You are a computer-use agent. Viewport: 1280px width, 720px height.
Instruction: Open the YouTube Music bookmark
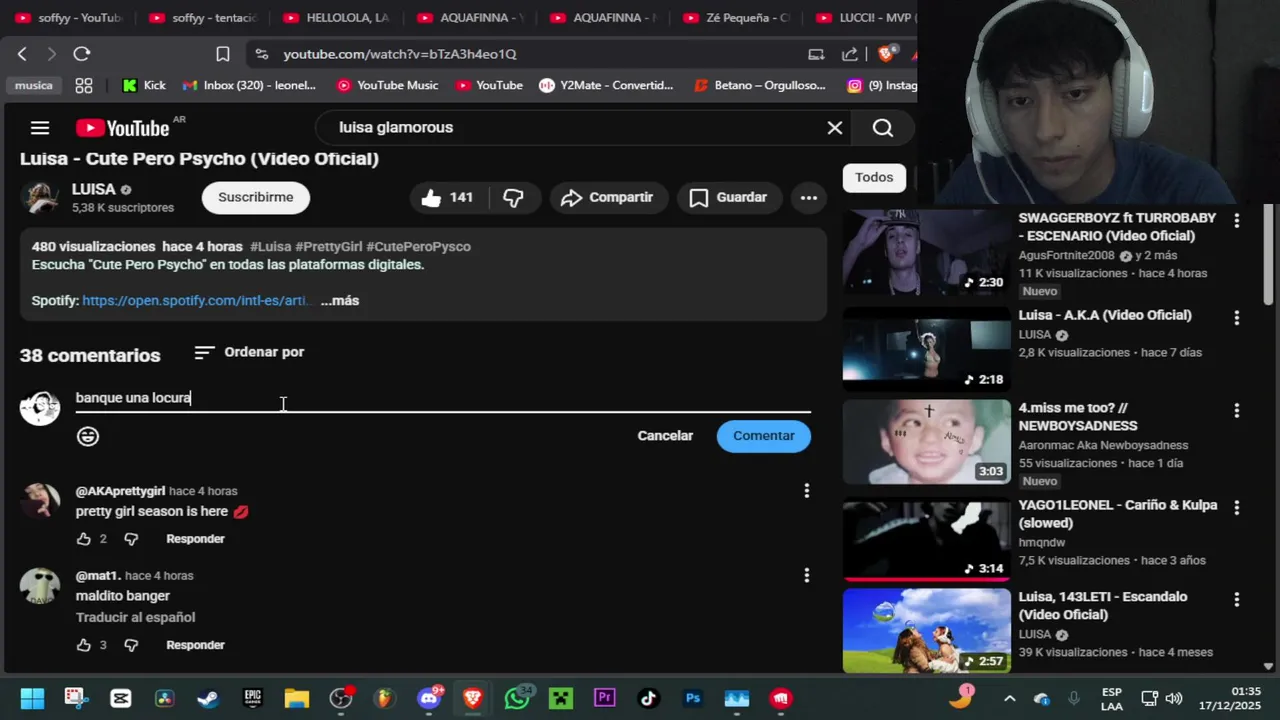387,85
